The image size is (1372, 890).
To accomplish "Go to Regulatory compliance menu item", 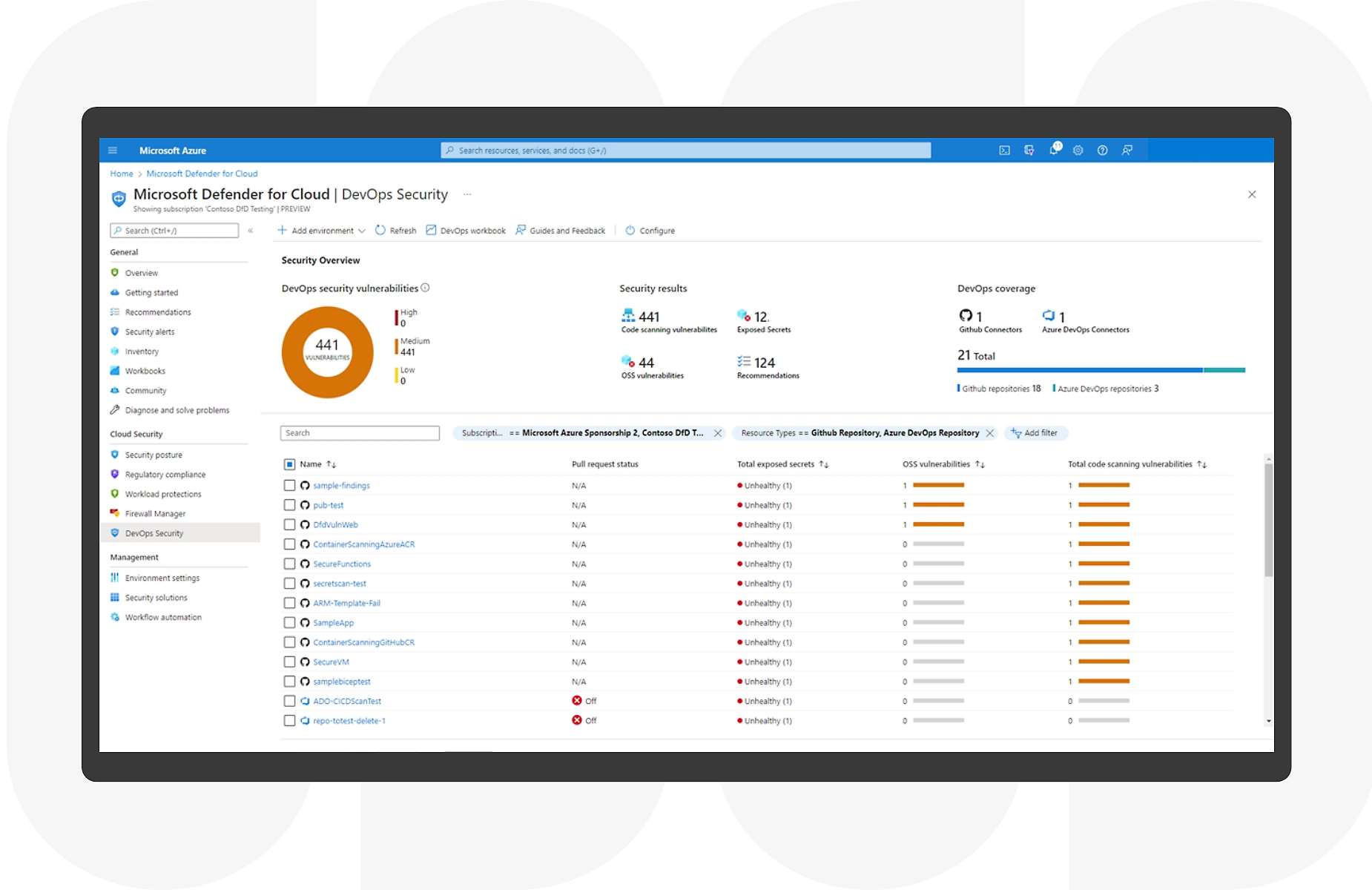I will pyautogui.click(x=165, y=475).
